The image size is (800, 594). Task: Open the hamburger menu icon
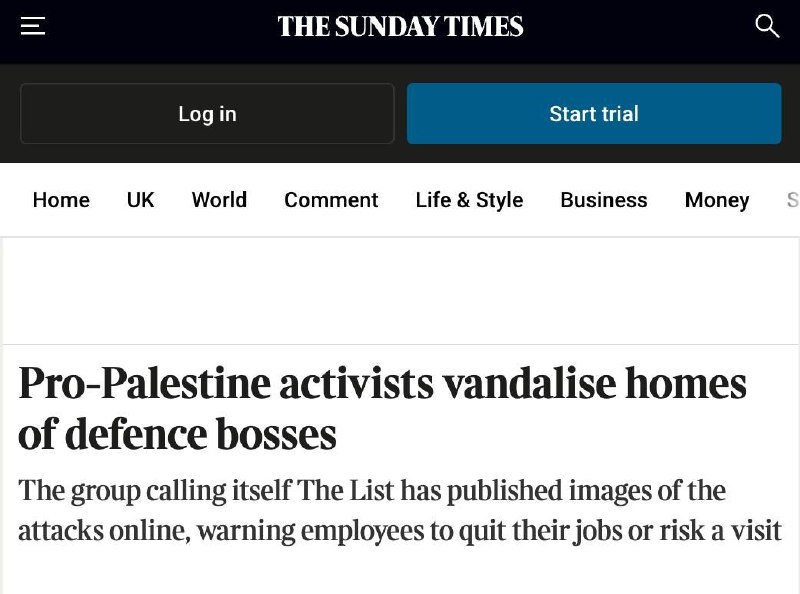click(33, 26)
